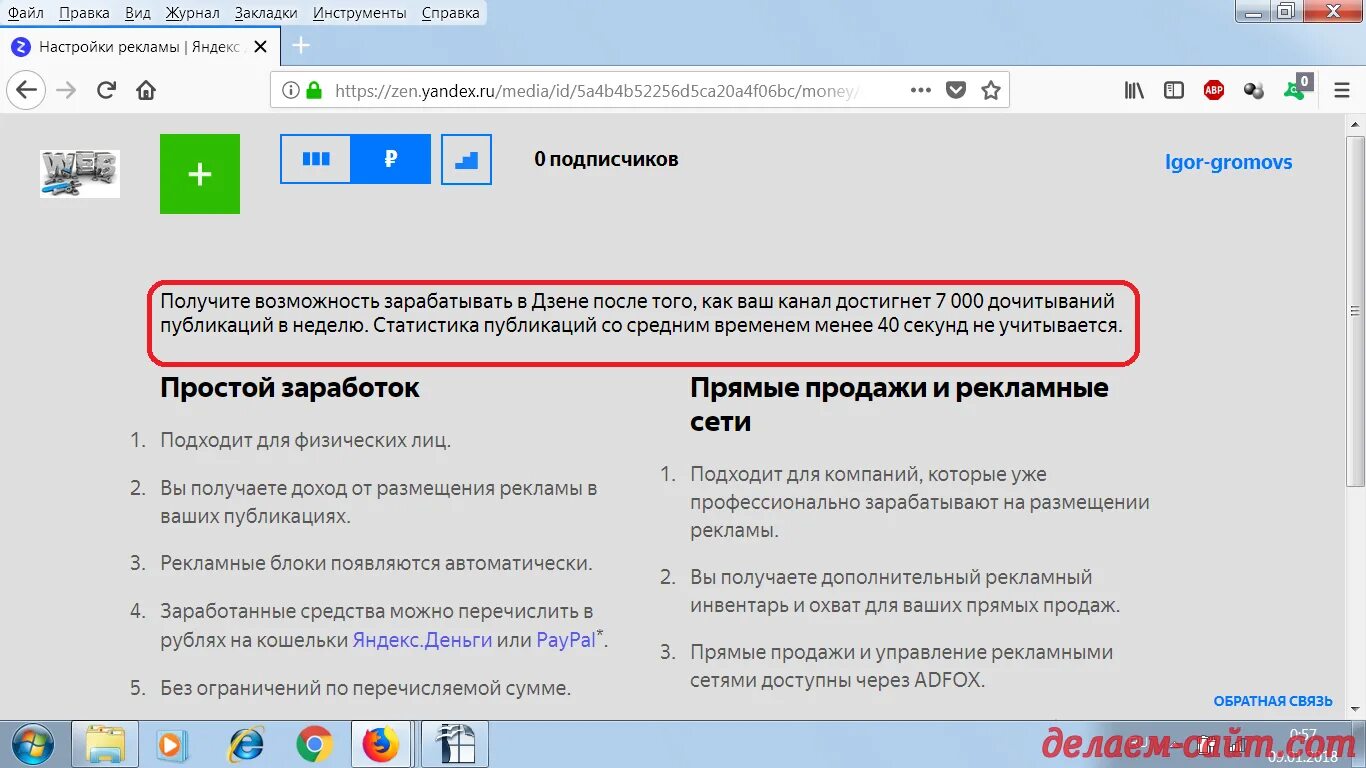
Task: Click the green padlock security icon
Action: (314, 90)
